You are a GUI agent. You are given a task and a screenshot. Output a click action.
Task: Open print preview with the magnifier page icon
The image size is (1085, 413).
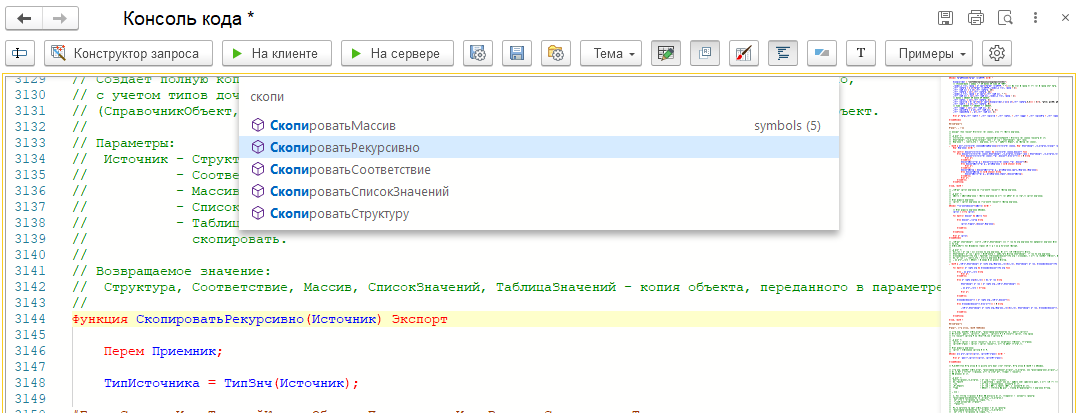1005,18
